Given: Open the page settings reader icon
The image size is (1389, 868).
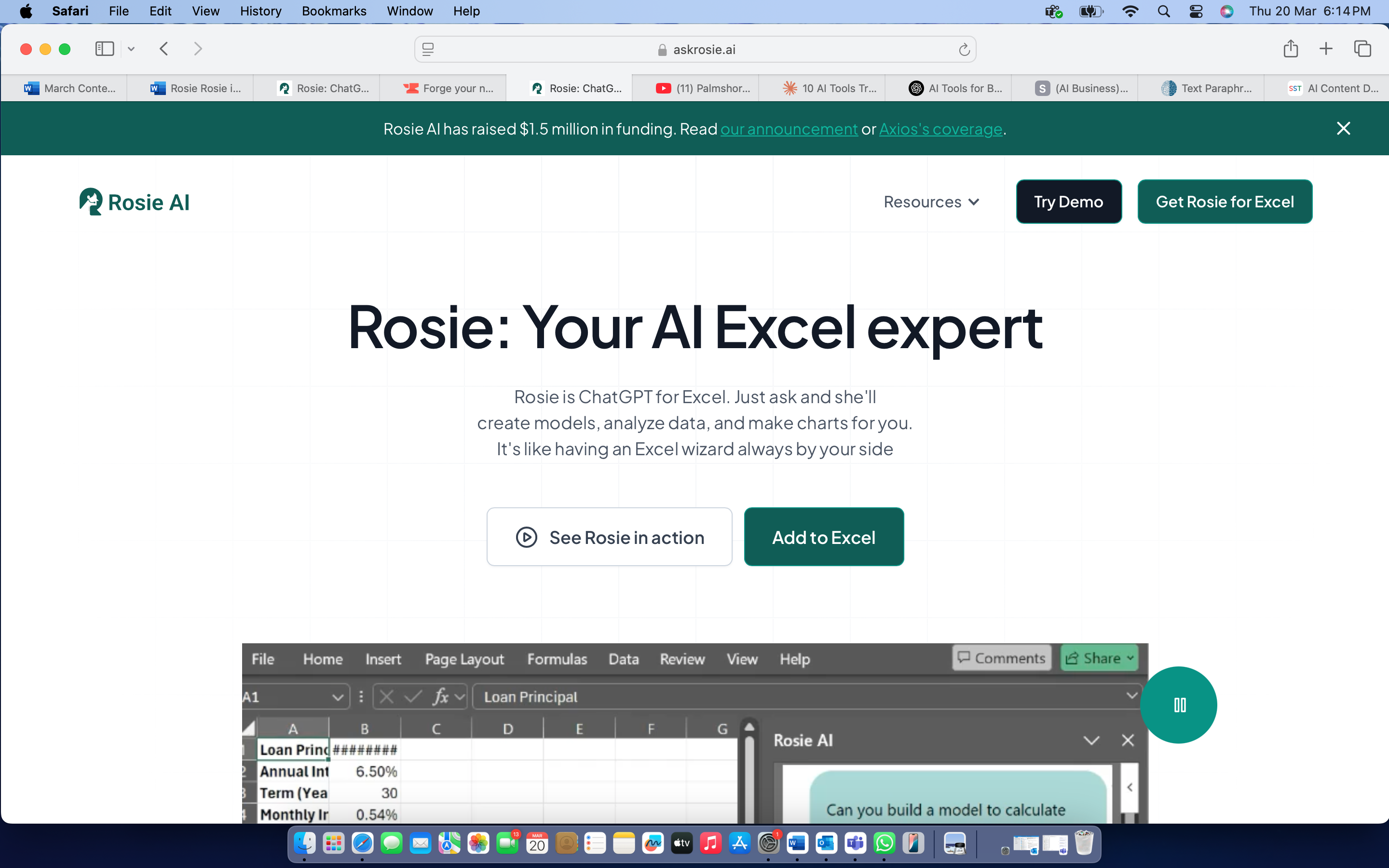Looking at the screenshot, I should [x=428, y=50].
